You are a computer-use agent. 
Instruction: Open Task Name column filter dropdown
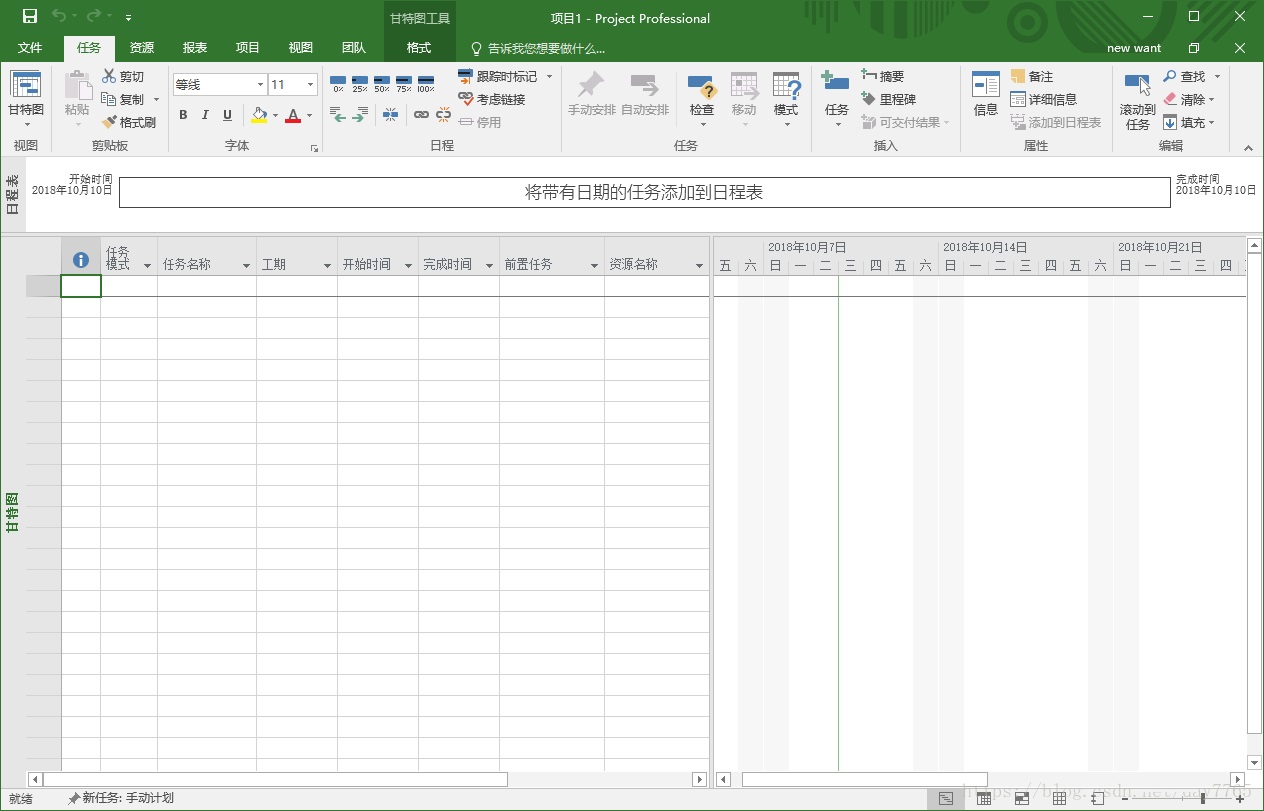point(247,265)
